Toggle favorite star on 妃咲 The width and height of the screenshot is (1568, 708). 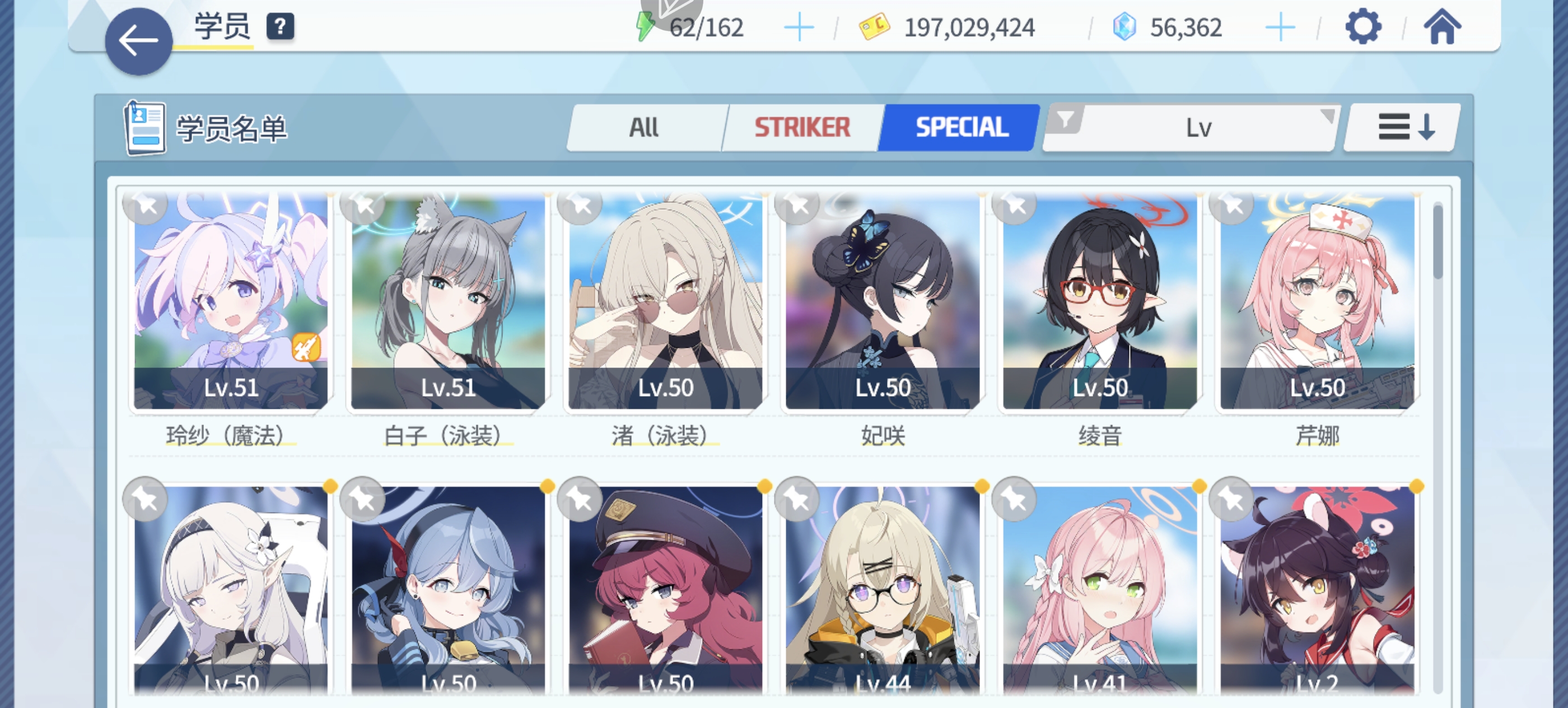point(797,204)
